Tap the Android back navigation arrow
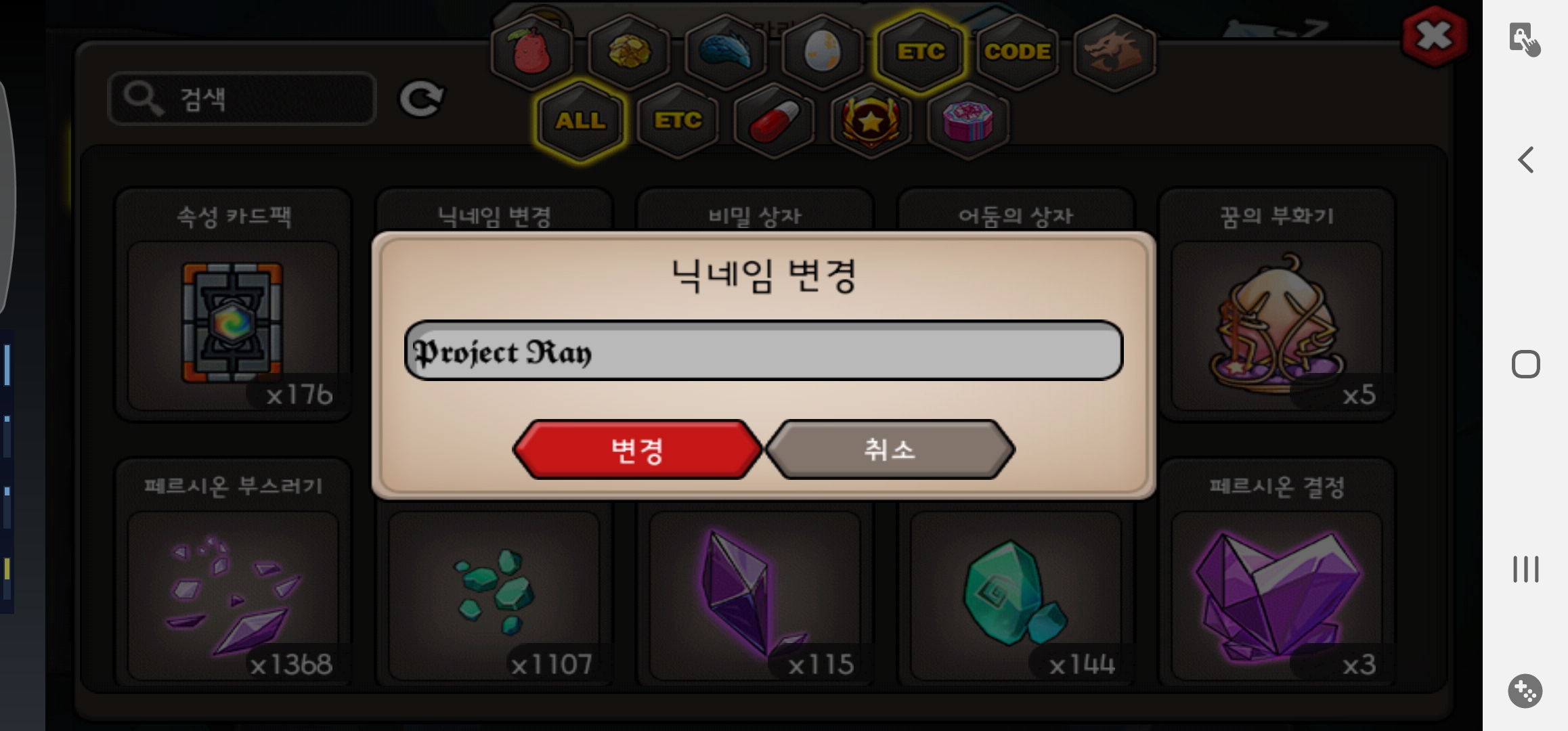The height and width of the screenshot is (731, 1568). point(1525,160)
